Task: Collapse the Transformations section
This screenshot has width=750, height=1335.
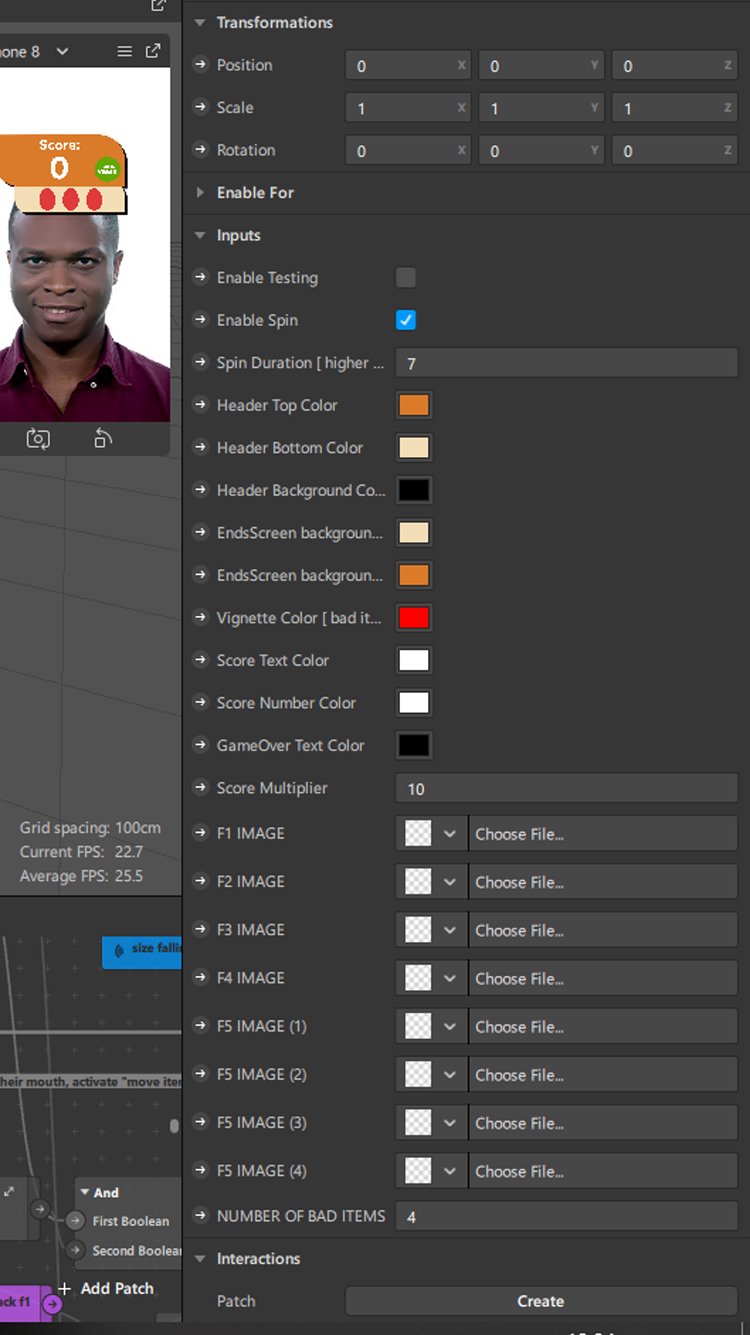Action: coord(200,22)
